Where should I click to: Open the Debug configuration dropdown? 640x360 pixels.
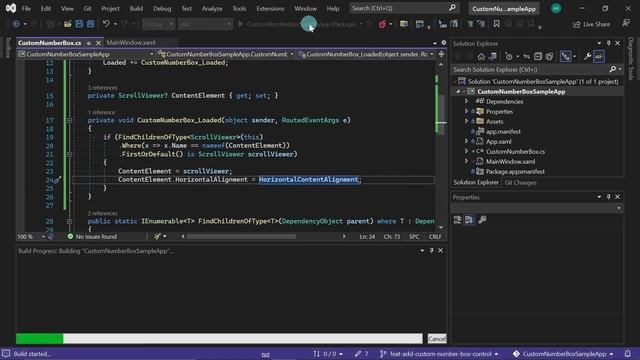point(158,24)
